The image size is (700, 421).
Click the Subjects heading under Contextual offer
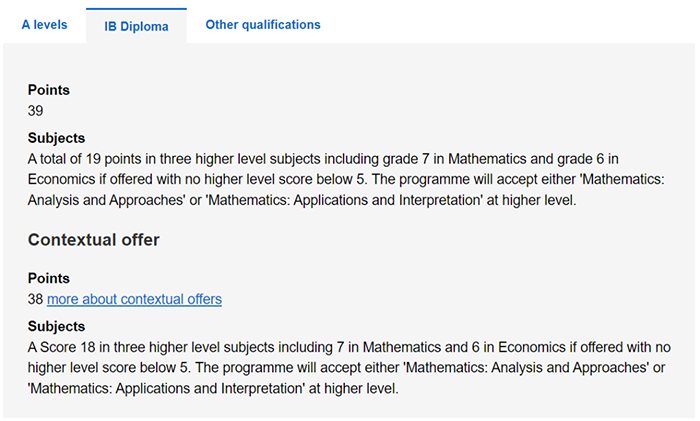tap(56, 326)
